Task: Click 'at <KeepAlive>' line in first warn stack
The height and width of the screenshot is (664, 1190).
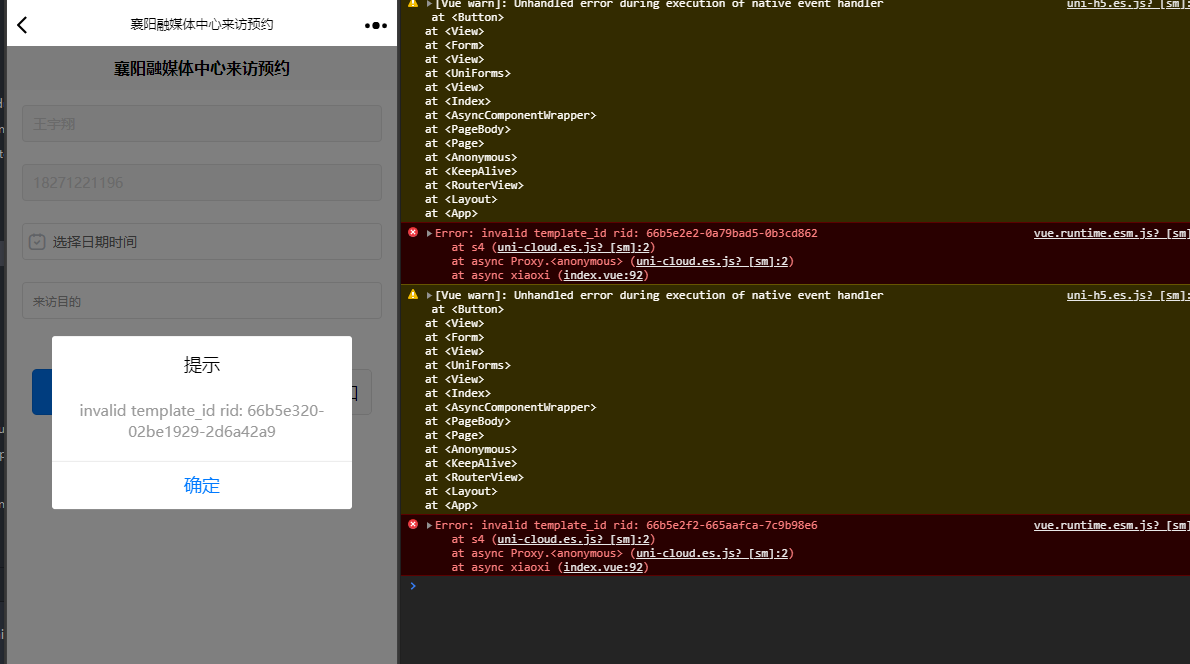Action: click(x=471, y=172)
